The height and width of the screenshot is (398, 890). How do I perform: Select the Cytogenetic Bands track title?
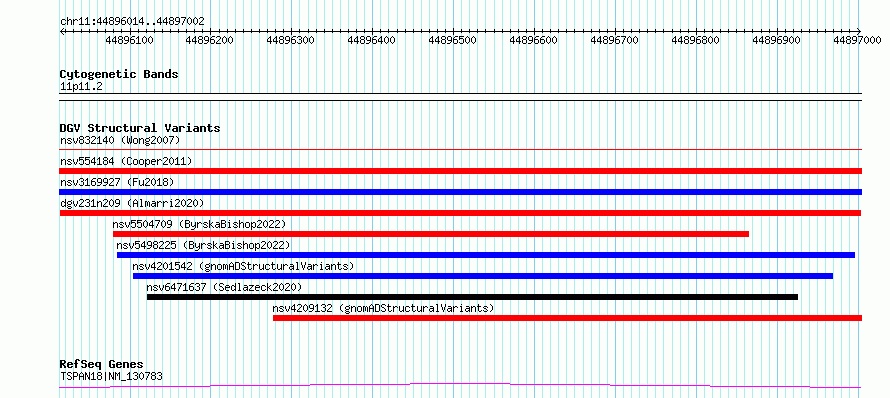[x=119, y=74]
